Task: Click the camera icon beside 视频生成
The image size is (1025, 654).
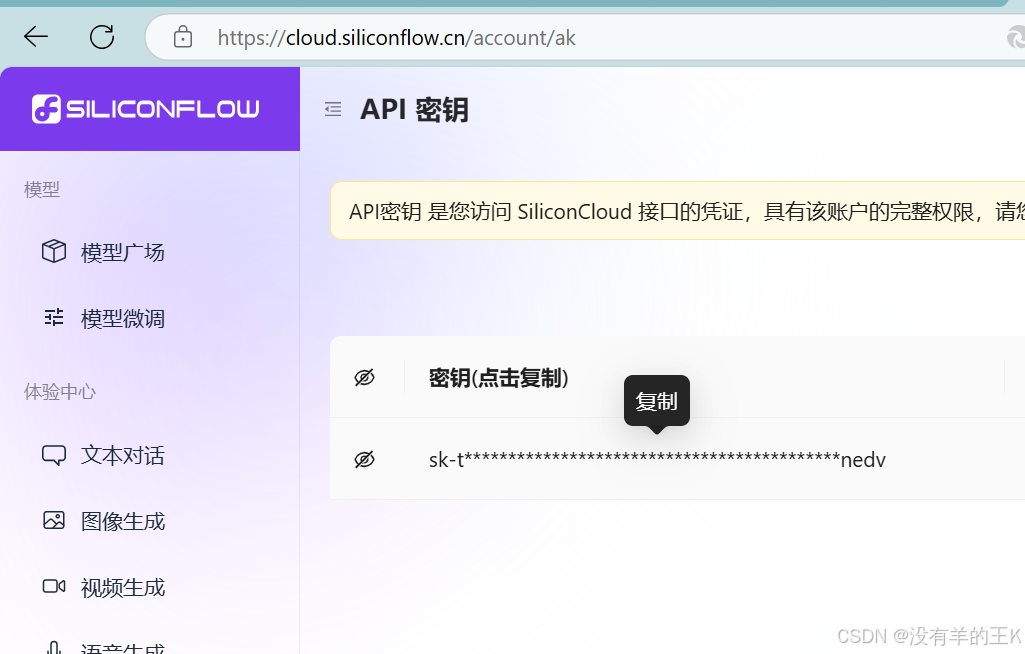Action: tap(54, 587)
